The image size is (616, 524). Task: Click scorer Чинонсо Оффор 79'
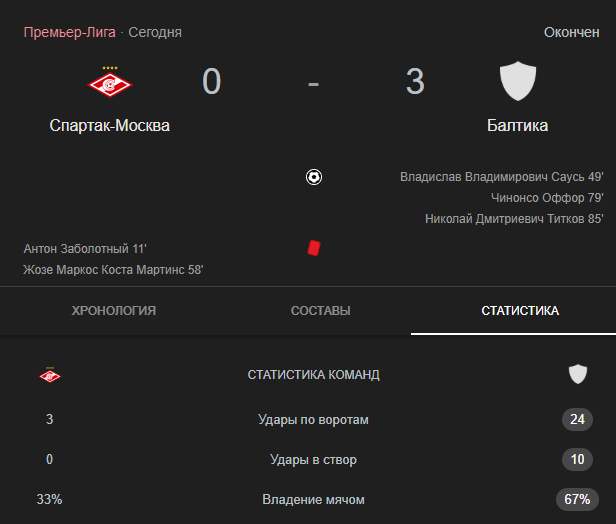547,198
